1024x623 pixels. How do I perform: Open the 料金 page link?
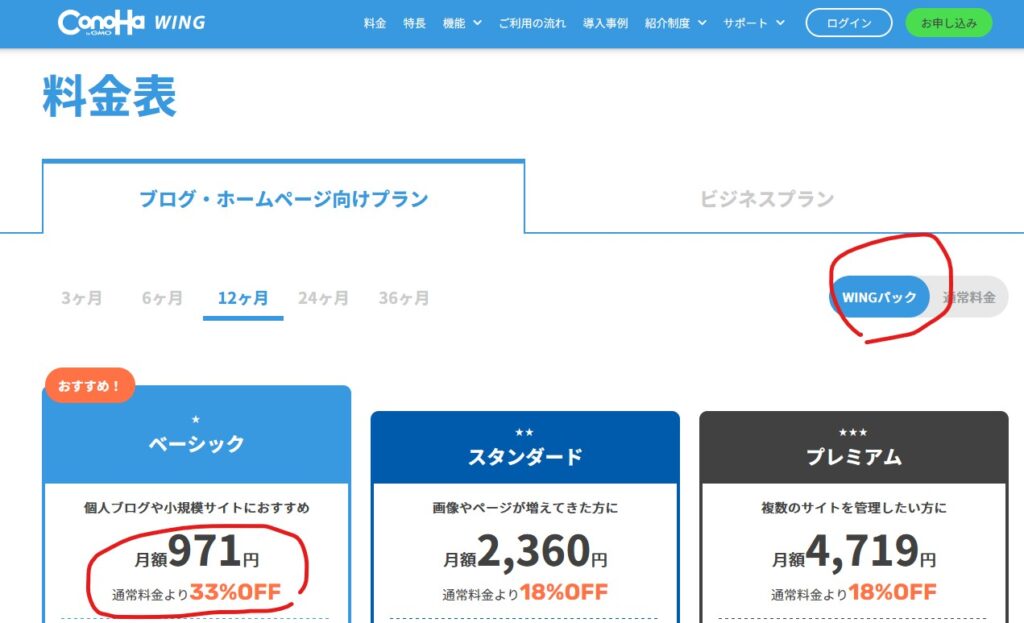(x=375, y=23)
